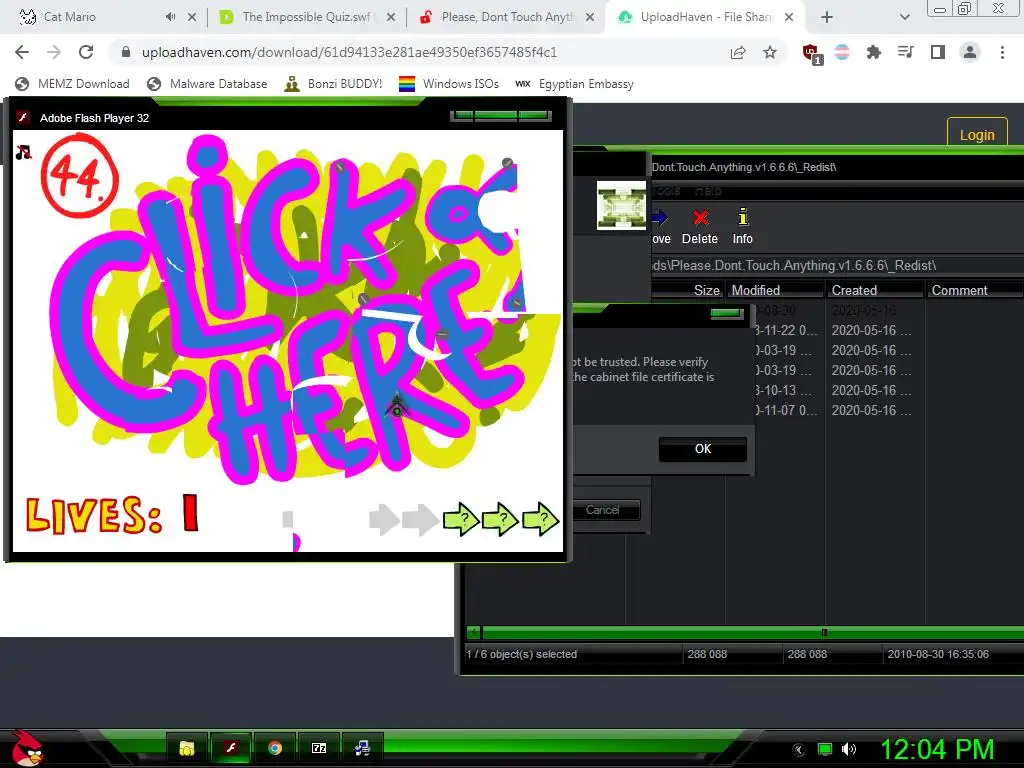Open the Egyptian Embassy bookmark
This screenshot has width=1024, height=768.
[574, 84]
